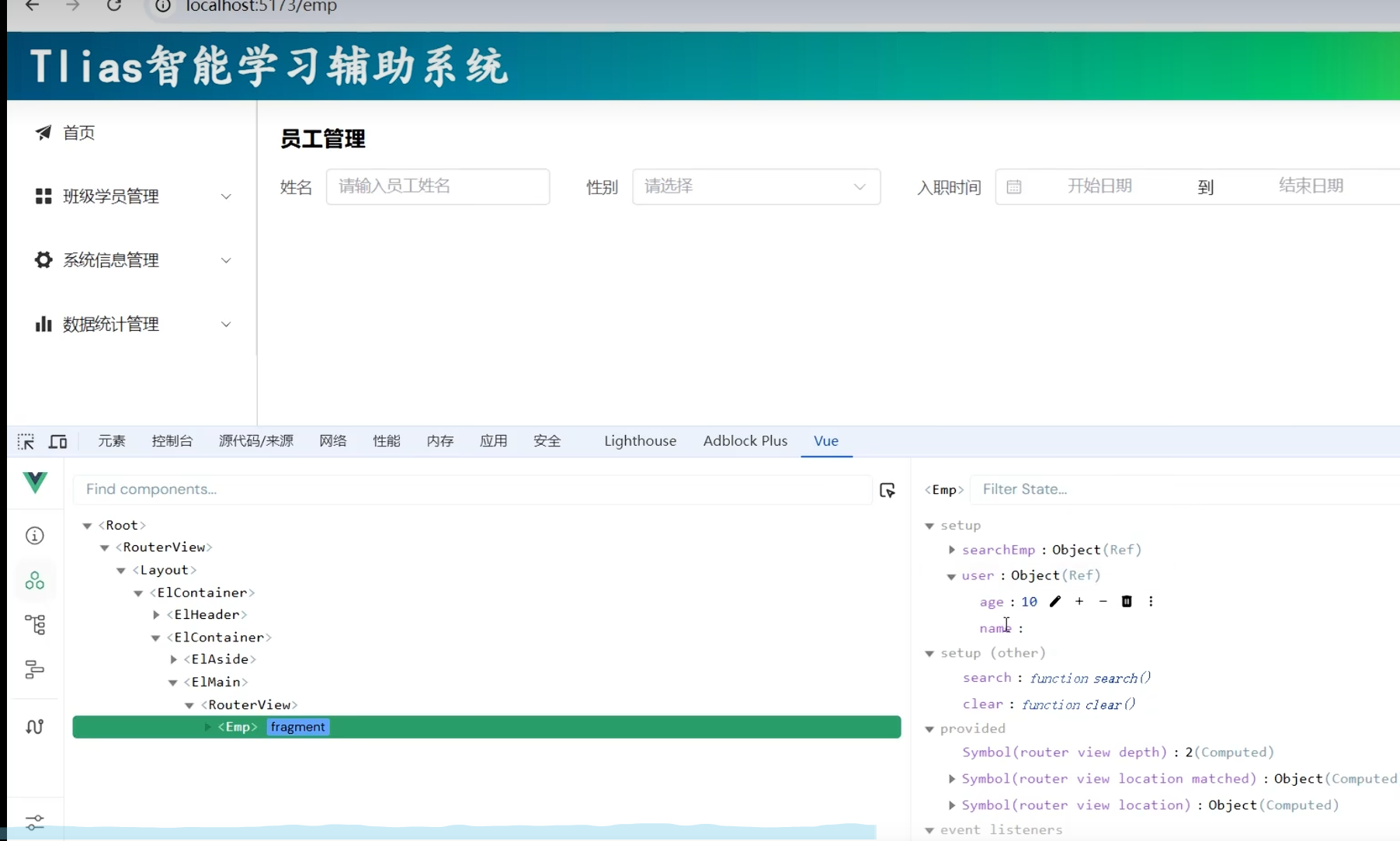Expand the 系统信息管理 sidebar menu
This screenshot has height=841, width=1400.
[x=132, y=260]
